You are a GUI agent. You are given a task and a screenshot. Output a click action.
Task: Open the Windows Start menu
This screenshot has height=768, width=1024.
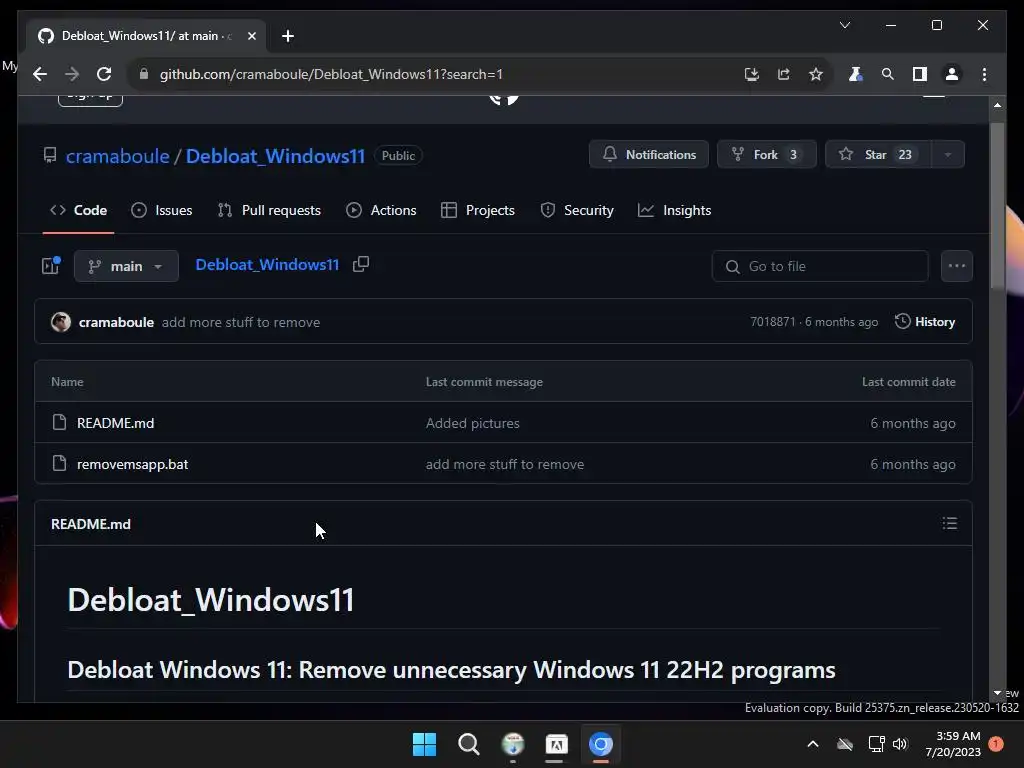click(x=424, y=744)
